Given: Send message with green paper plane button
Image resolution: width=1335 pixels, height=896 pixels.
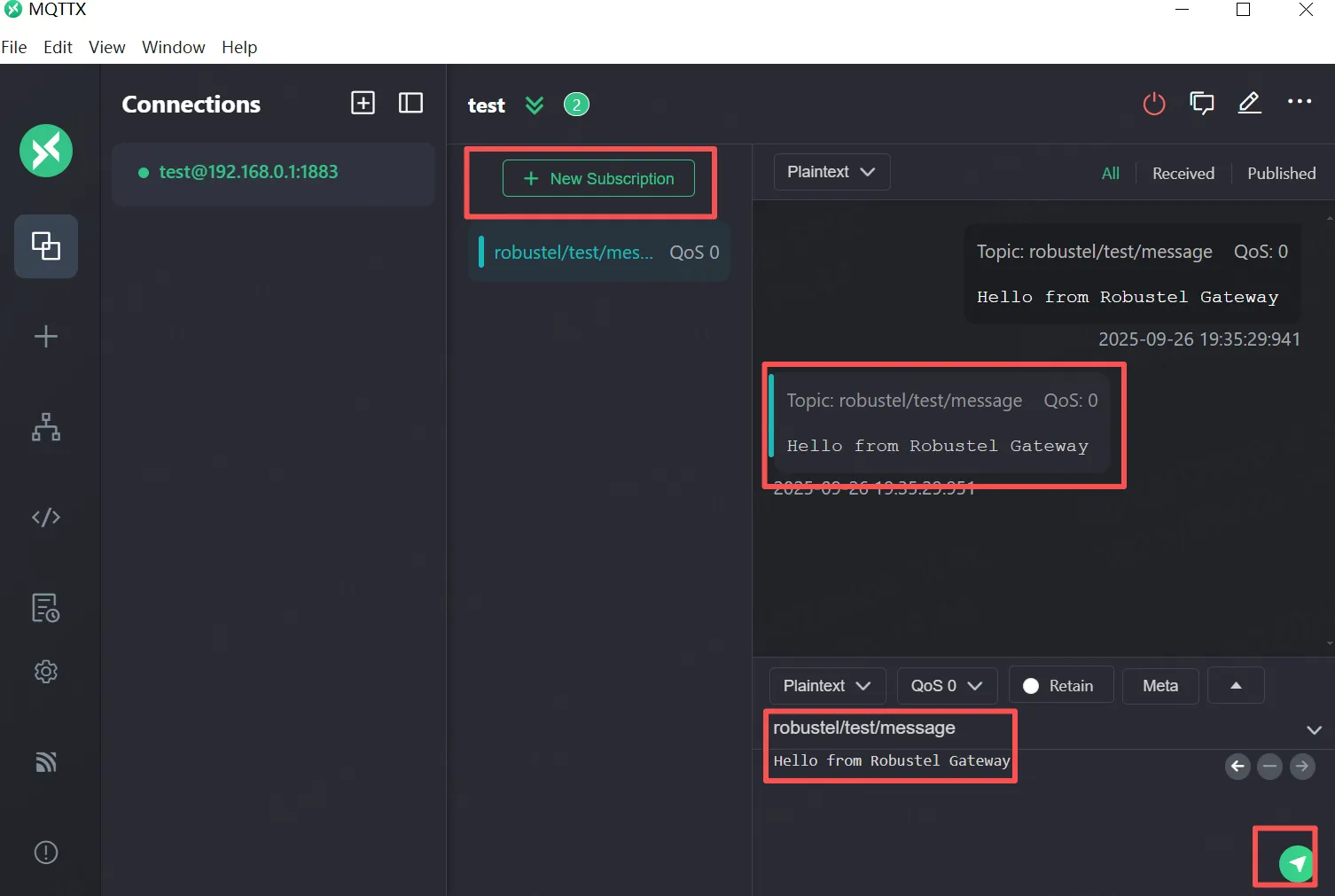Looking at the screenshot, I should [1296, 862].
